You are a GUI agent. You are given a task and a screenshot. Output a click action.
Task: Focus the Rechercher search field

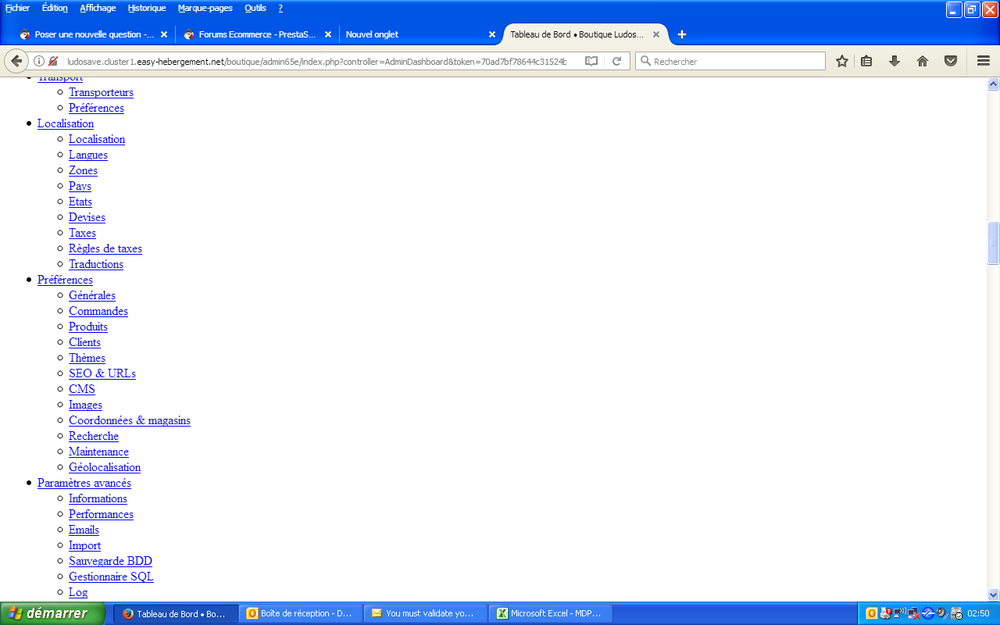[730, 61]
